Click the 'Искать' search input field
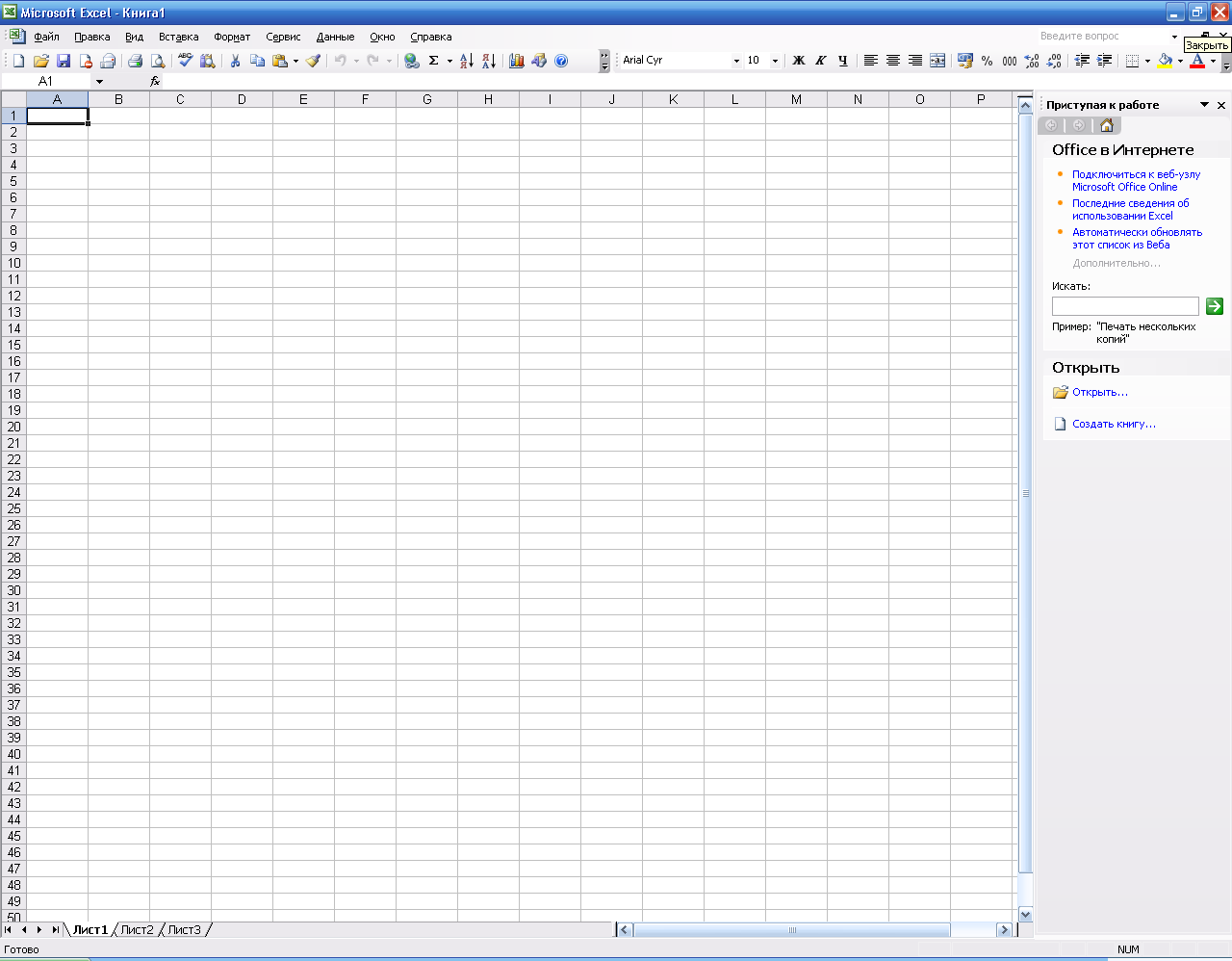The width and height of the screenshot is (1232, 961). (x=1125, y=306)
